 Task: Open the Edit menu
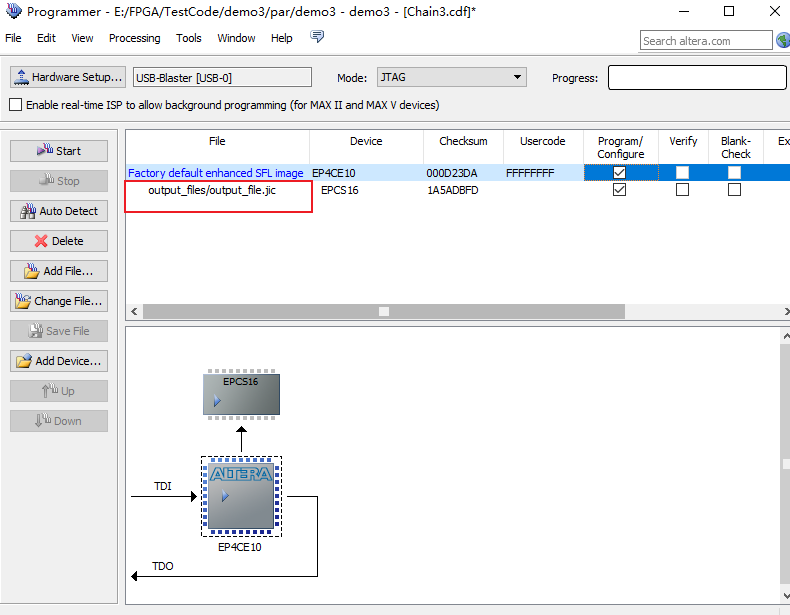(46, 38)
